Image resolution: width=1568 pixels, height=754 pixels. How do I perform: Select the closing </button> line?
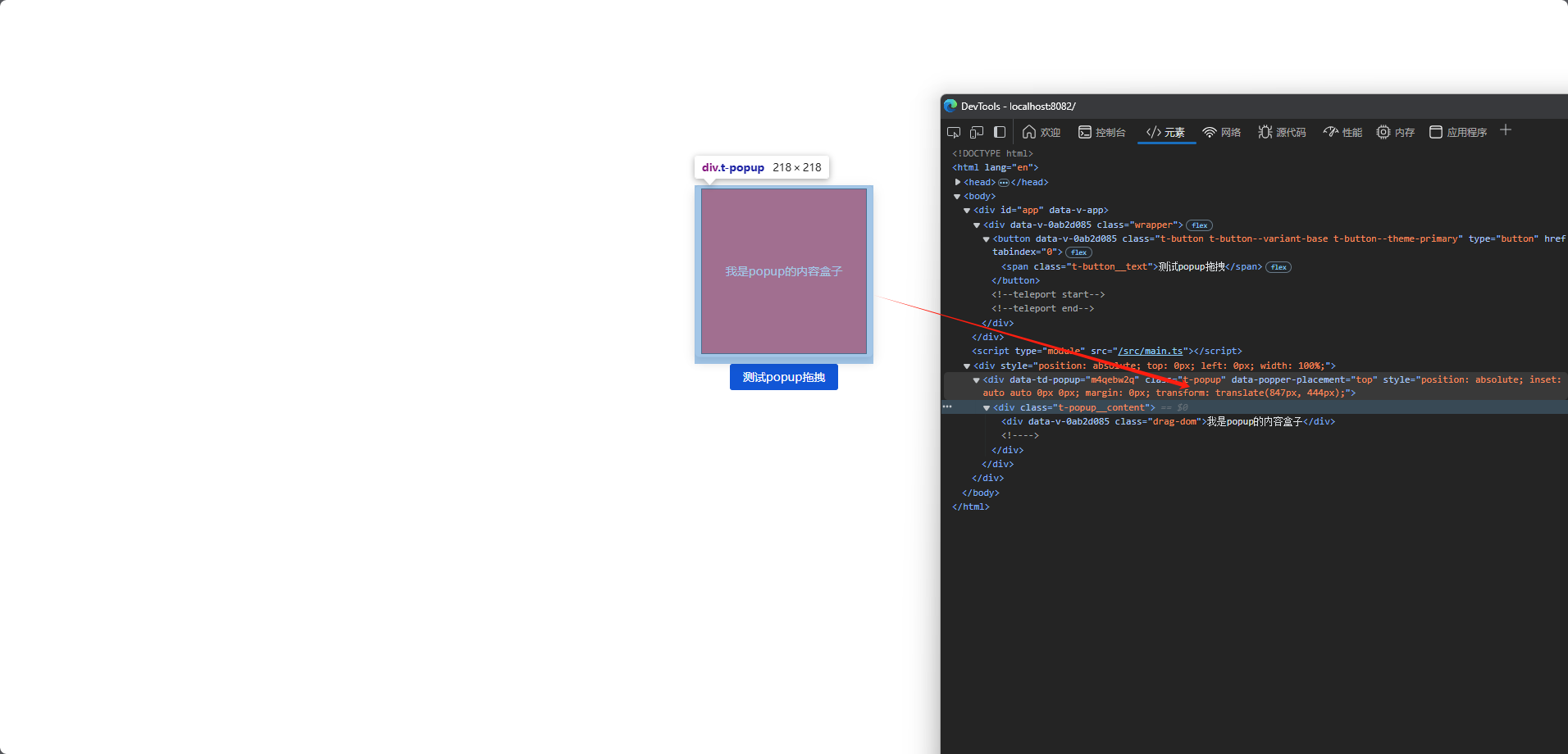click(1015, 280)
